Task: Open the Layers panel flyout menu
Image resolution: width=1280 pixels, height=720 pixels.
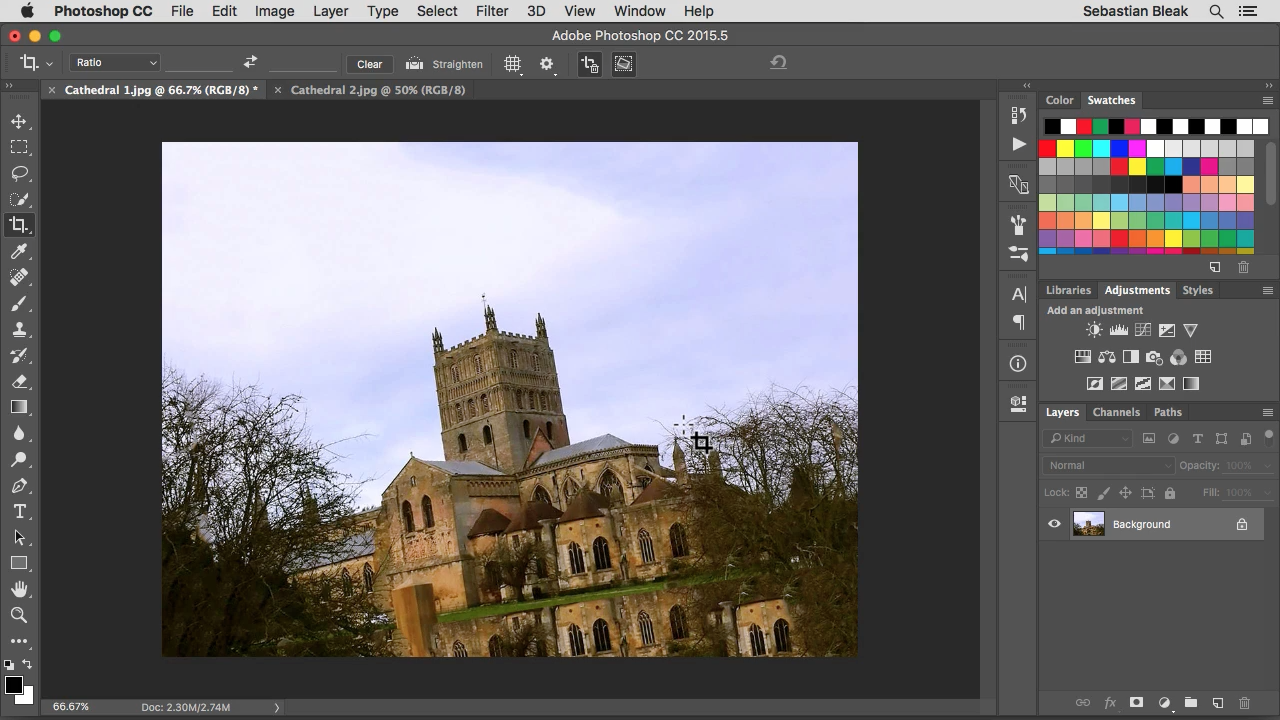Action: point(1267,412)
